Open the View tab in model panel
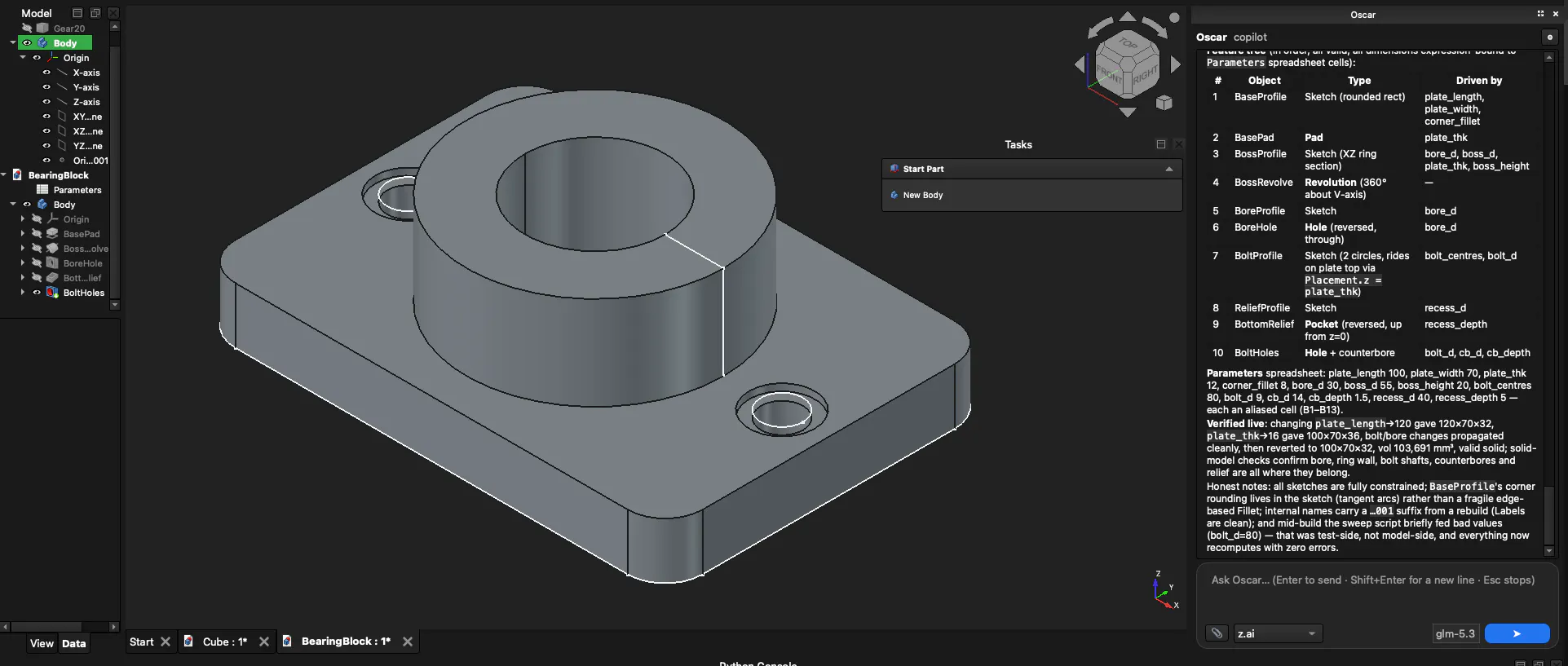The image size is (1568, 666). point(42,643)
